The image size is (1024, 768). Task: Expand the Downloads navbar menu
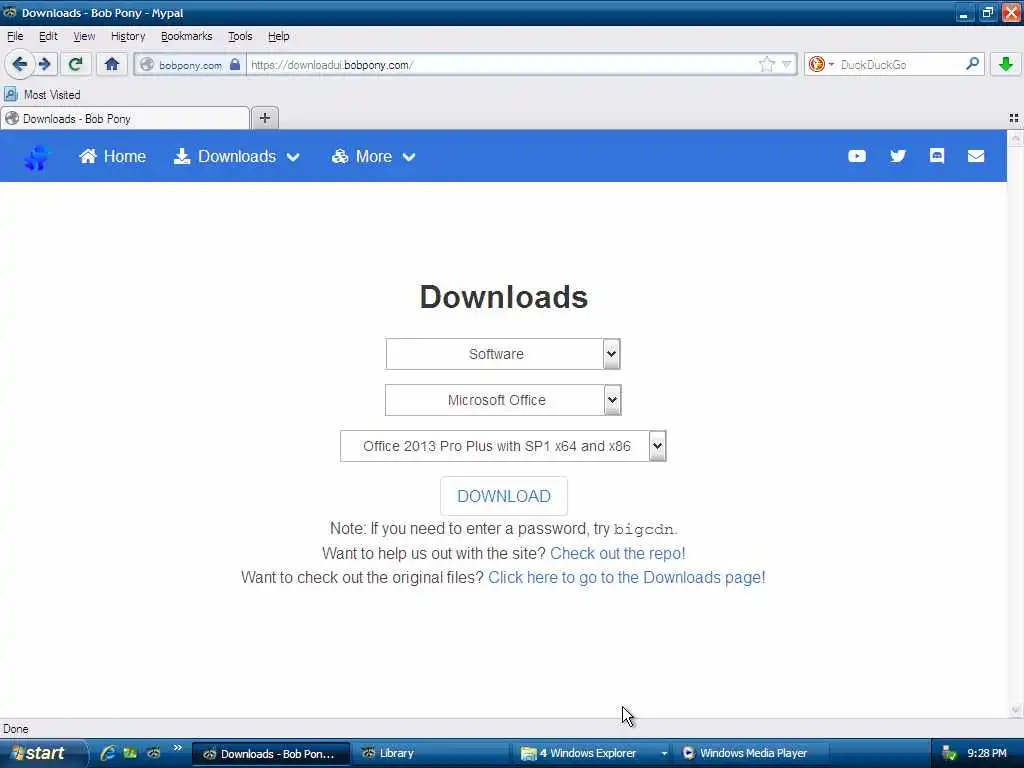pos(236,156)
